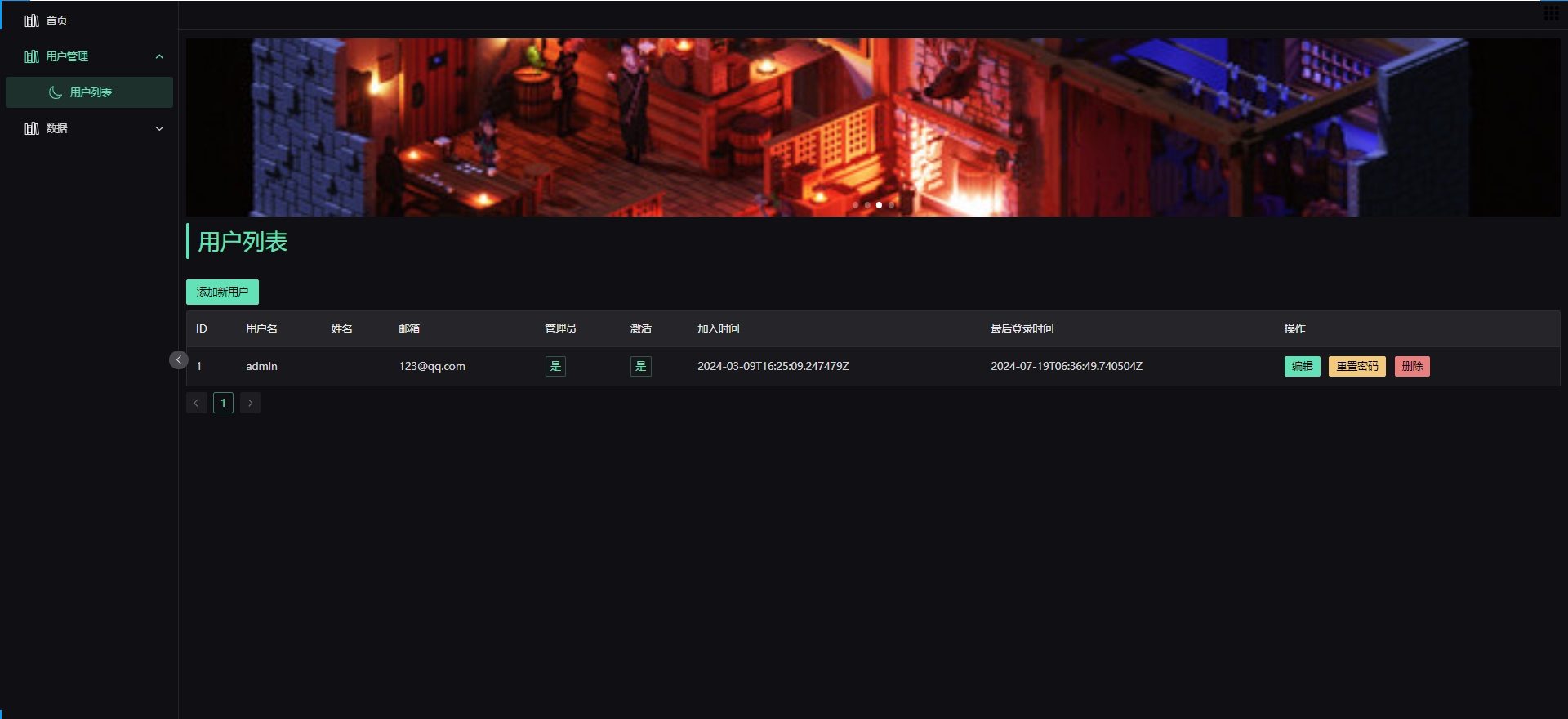Click the email cell 123@qq.com
This screenshot has height=719, width=1568.
pos(432,366)
